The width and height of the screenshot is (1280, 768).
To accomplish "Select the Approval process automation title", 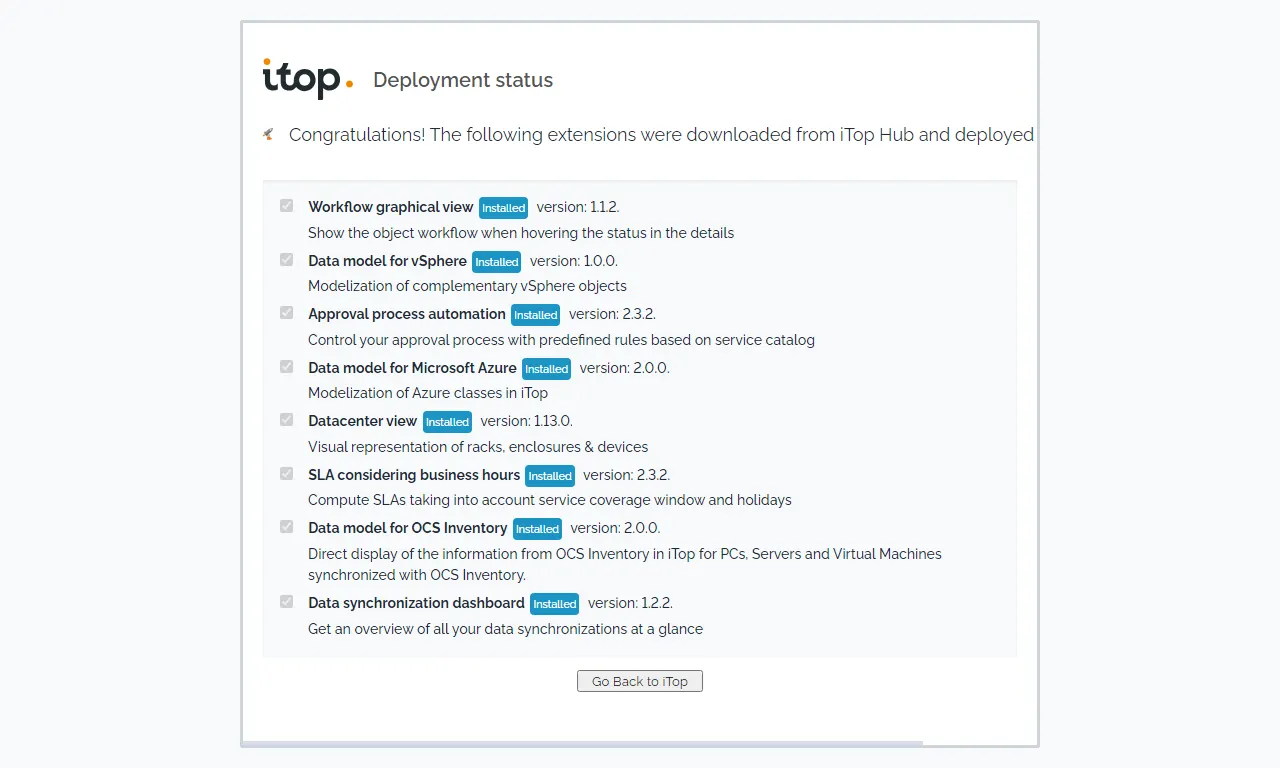I will tap(407, 314).
